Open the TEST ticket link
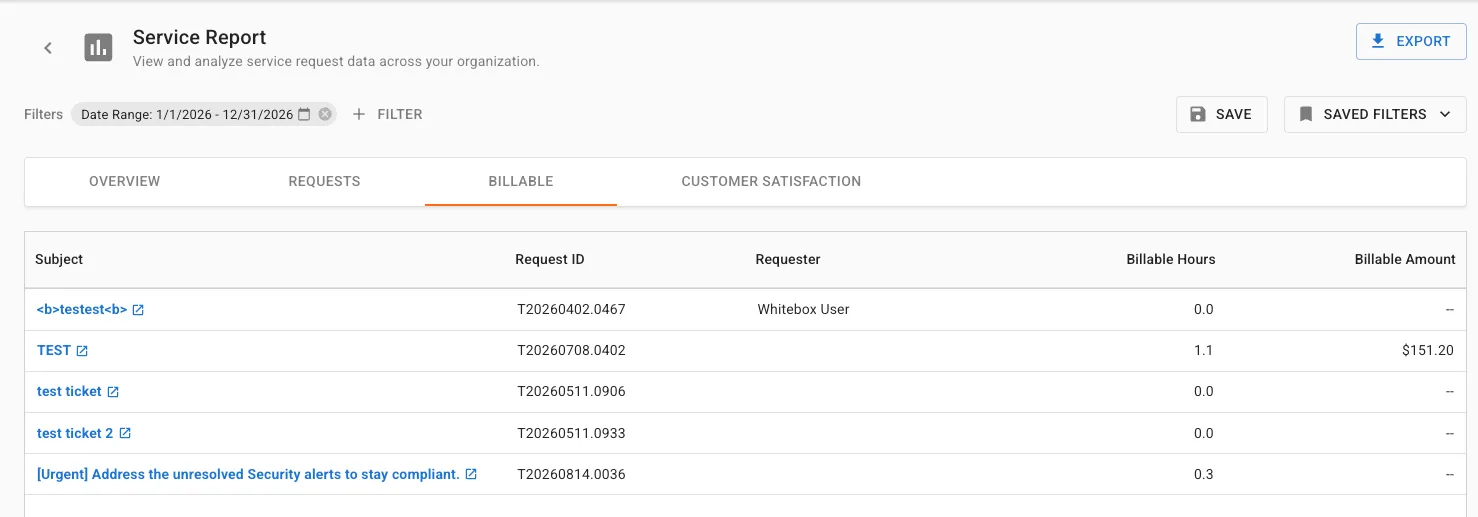 click(54, 350)
